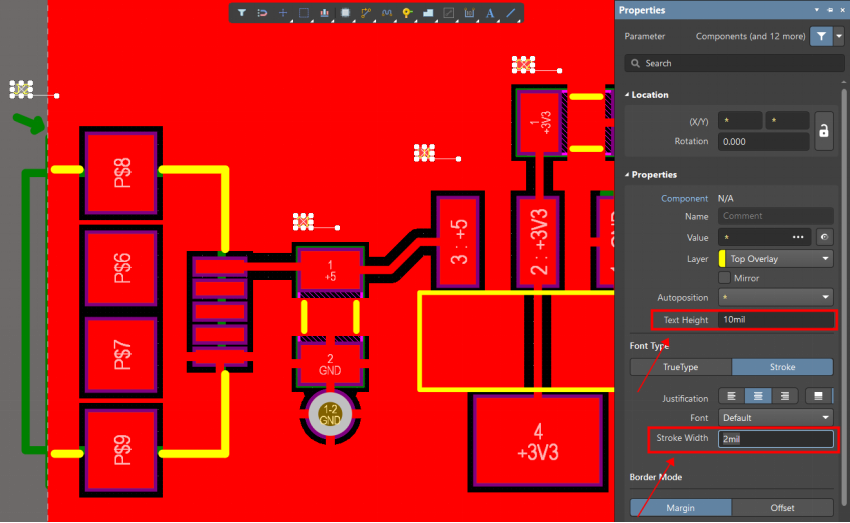Viewport: 850px width, 523px height.
Task: Toggle the location lock icon
Action: 823,131
